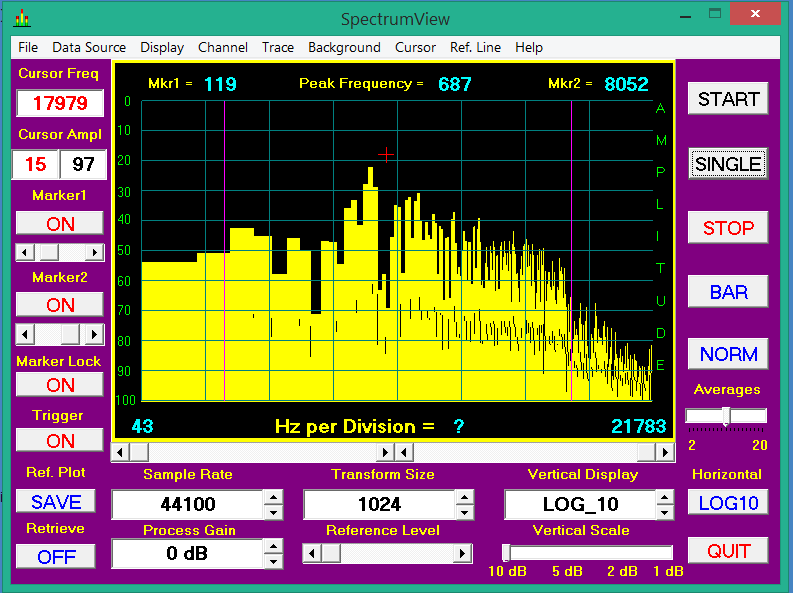Click Reference Level scrollbar right arrow
The height and width of the screenshot is (593, 793).
point(463,553)
